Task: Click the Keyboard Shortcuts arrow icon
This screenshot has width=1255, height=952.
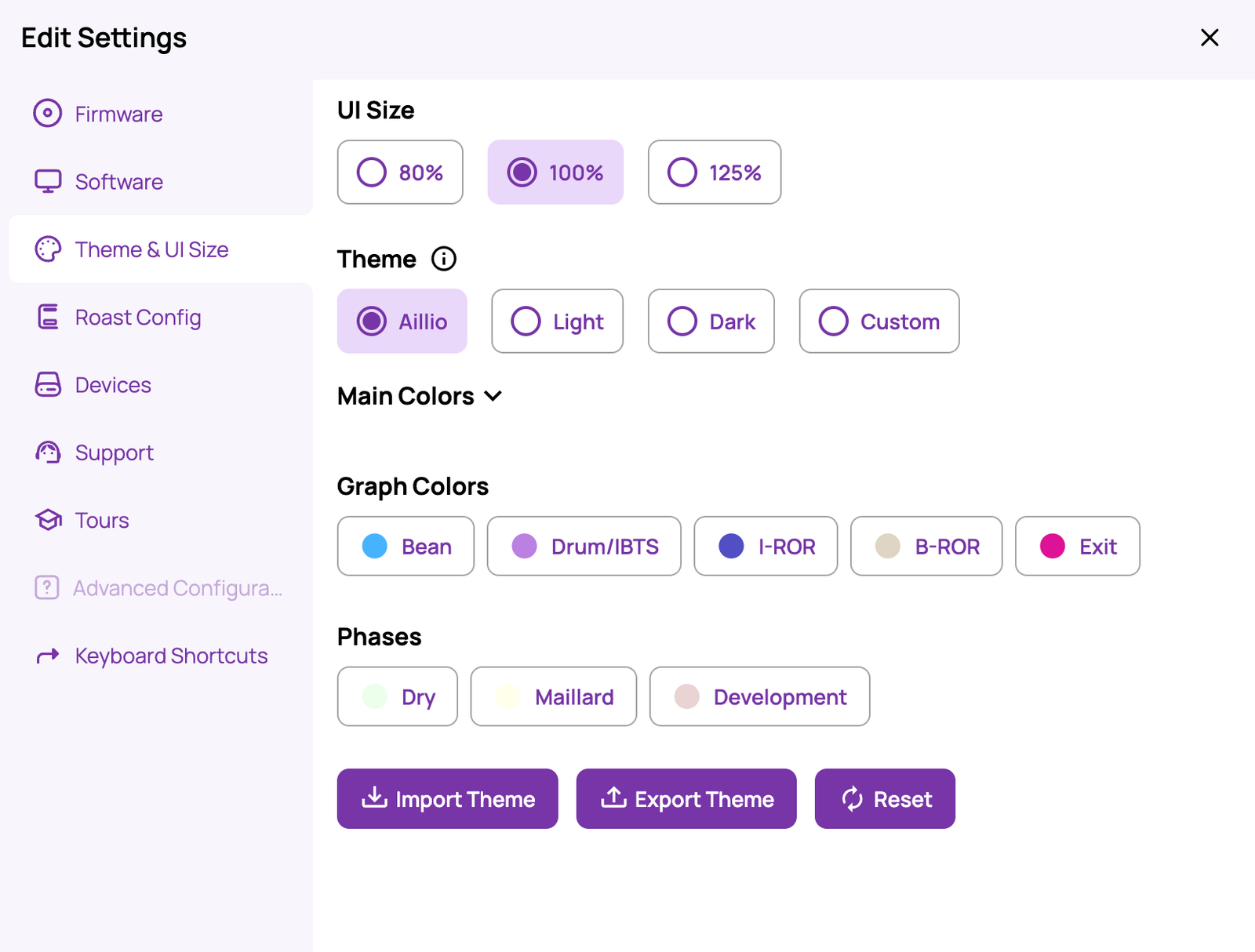Action: pos(48,656)
